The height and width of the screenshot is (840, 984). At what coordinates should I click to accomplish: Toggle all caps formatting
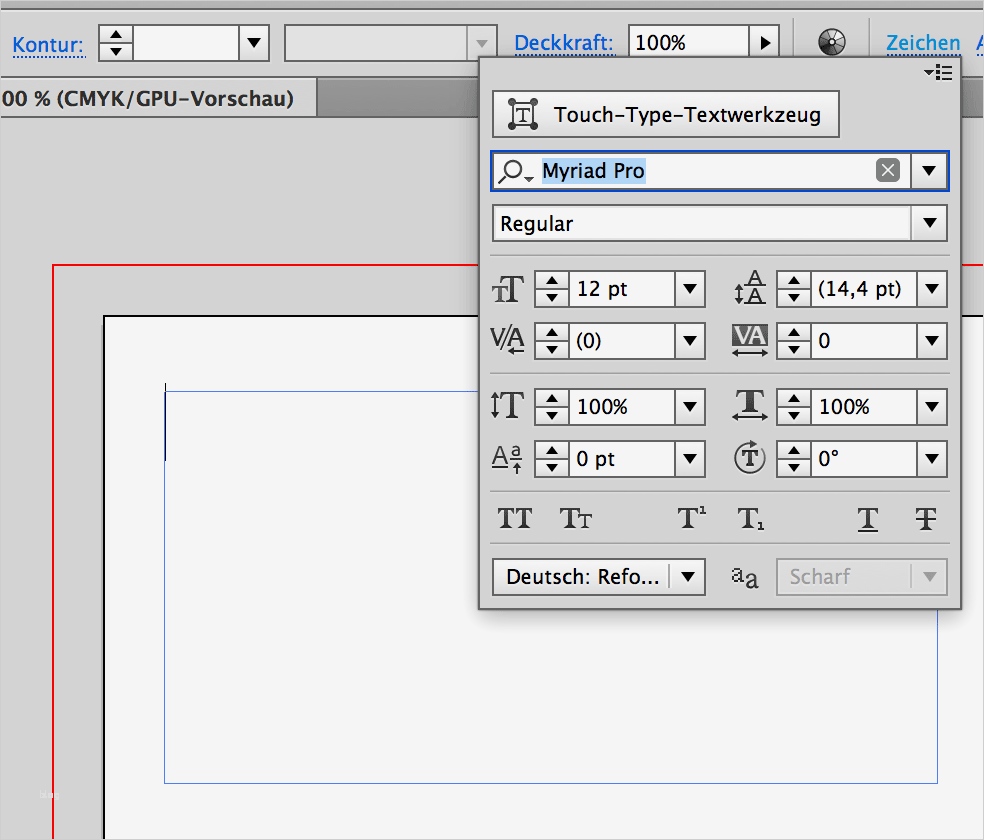(515, 518)
